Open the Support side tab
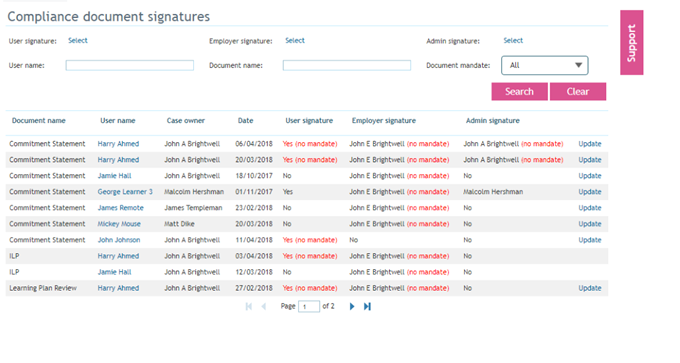 (631, 43)
